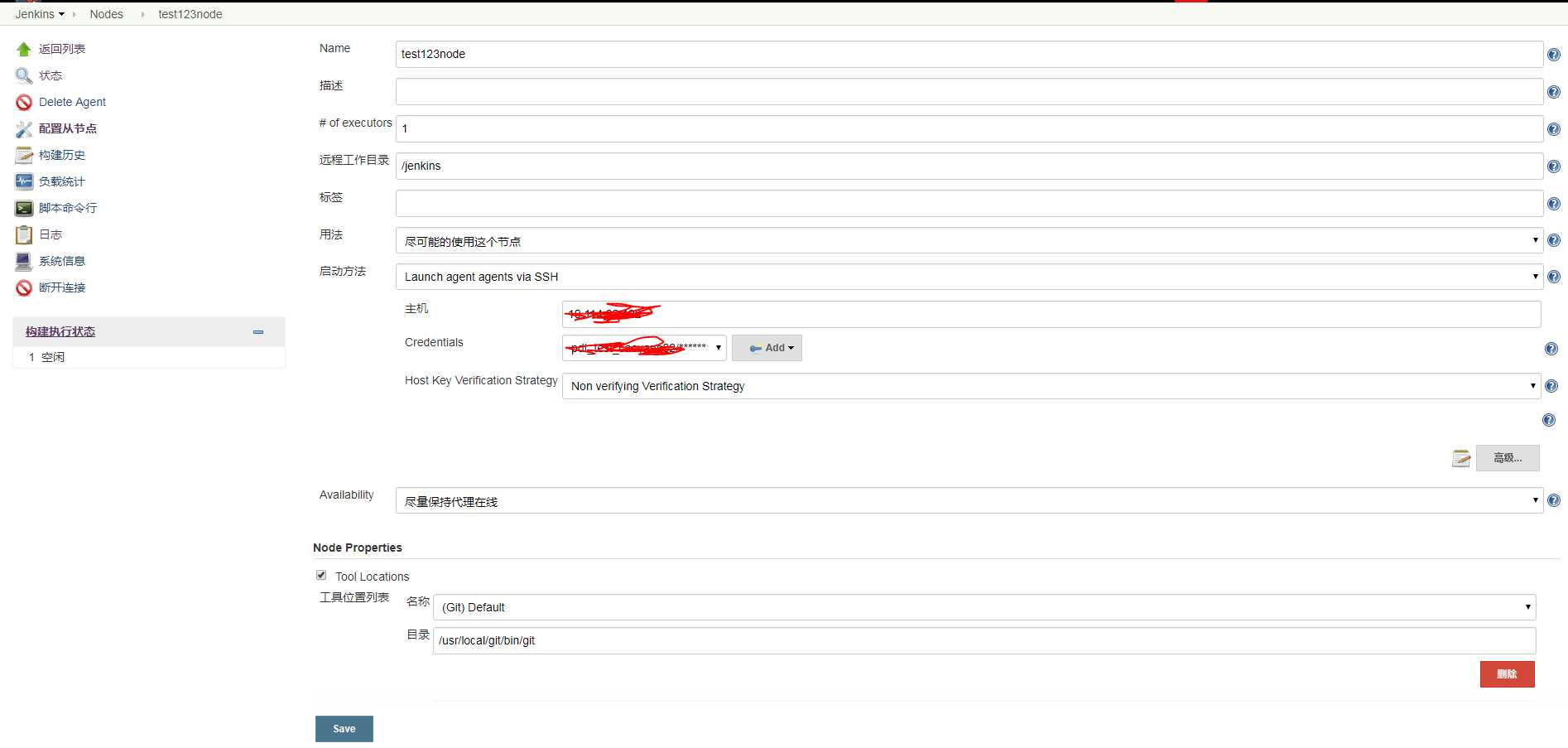This screenshot has height=748, width=1568.
Task: Open the 脚本命令行 link
Action: (x=68, y=208)
